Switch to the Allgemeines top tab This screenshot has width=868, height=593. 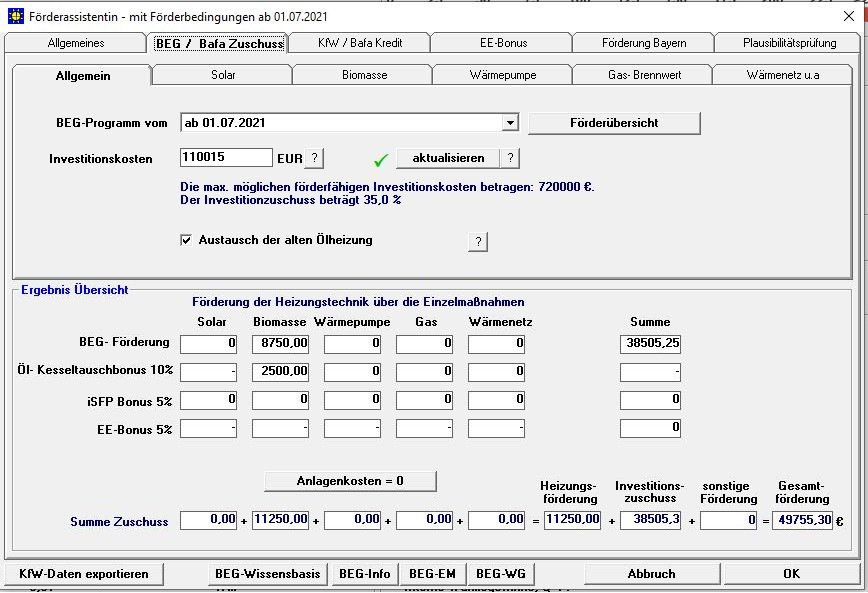(76, 43)
